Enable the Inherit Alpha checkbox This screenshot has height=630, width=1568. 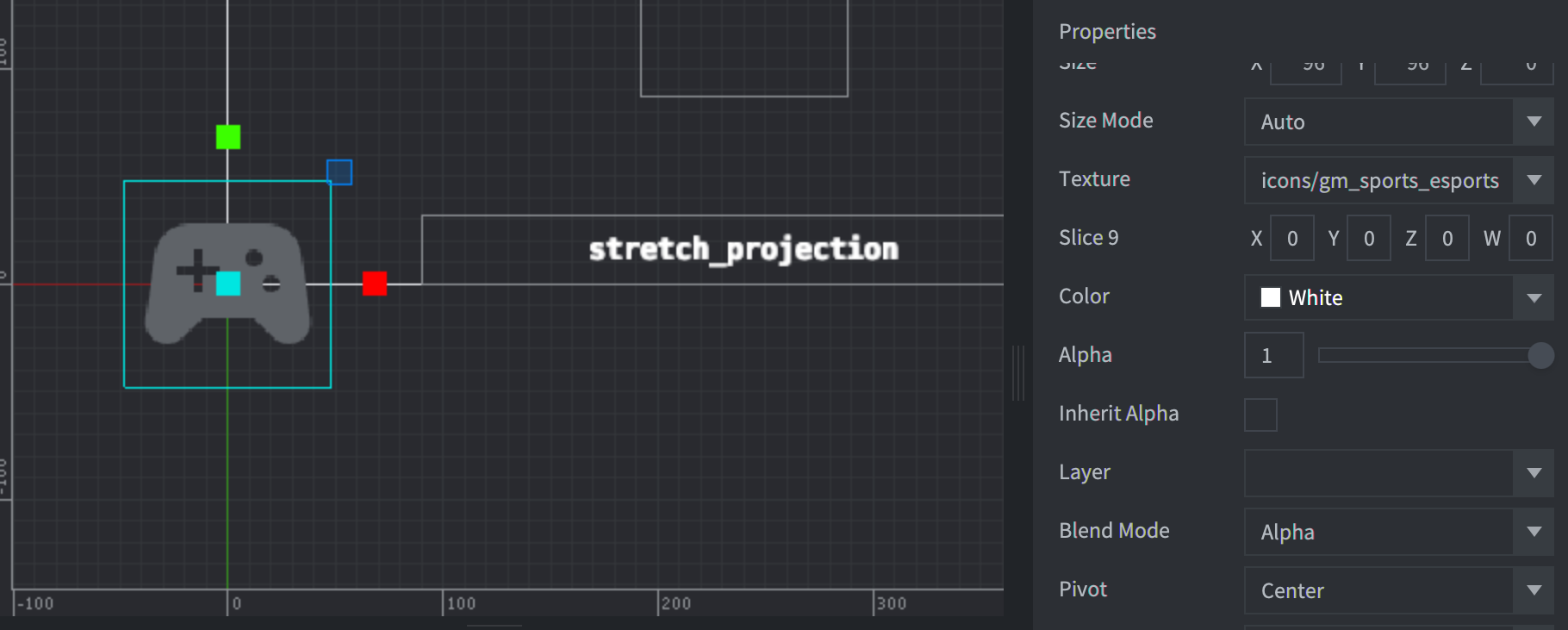pos(1260,415)
